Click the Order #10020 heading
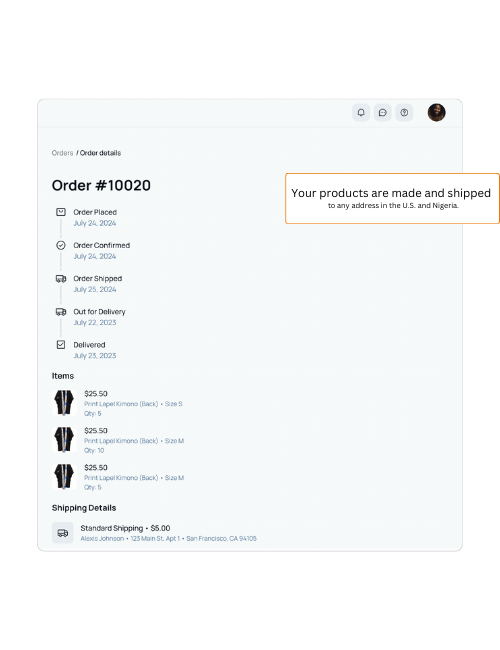Screen dimensions: 500x650 coord(101,185)
